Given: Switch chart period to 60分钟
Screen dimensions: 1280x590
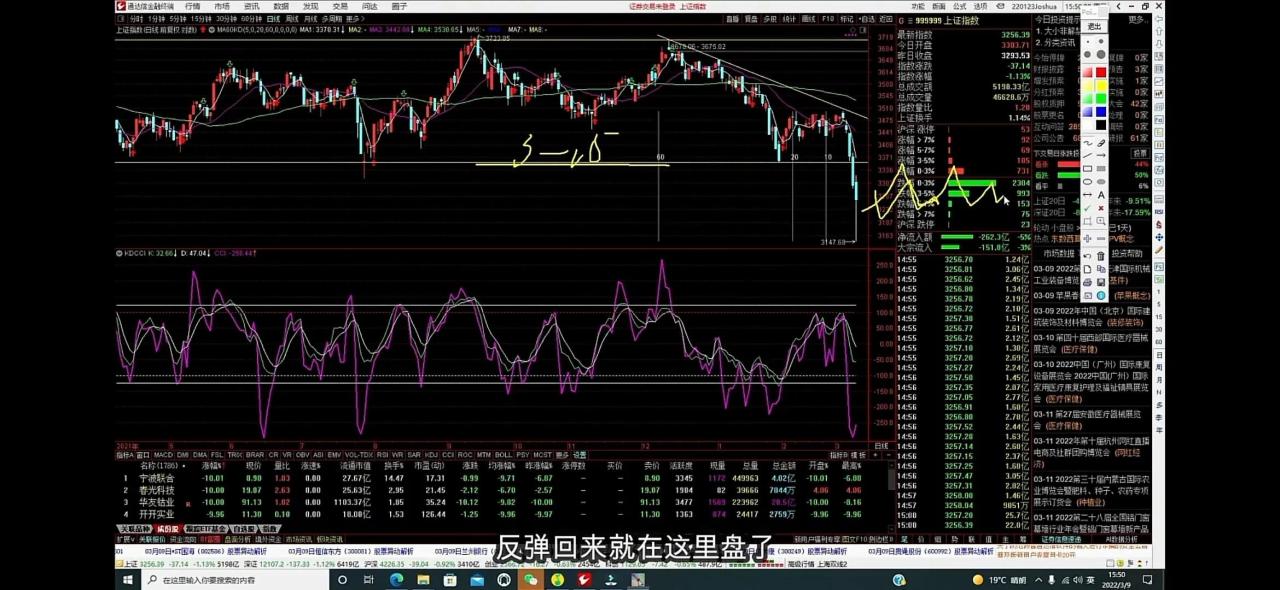Looking at the screenshot, I should 251,19.
